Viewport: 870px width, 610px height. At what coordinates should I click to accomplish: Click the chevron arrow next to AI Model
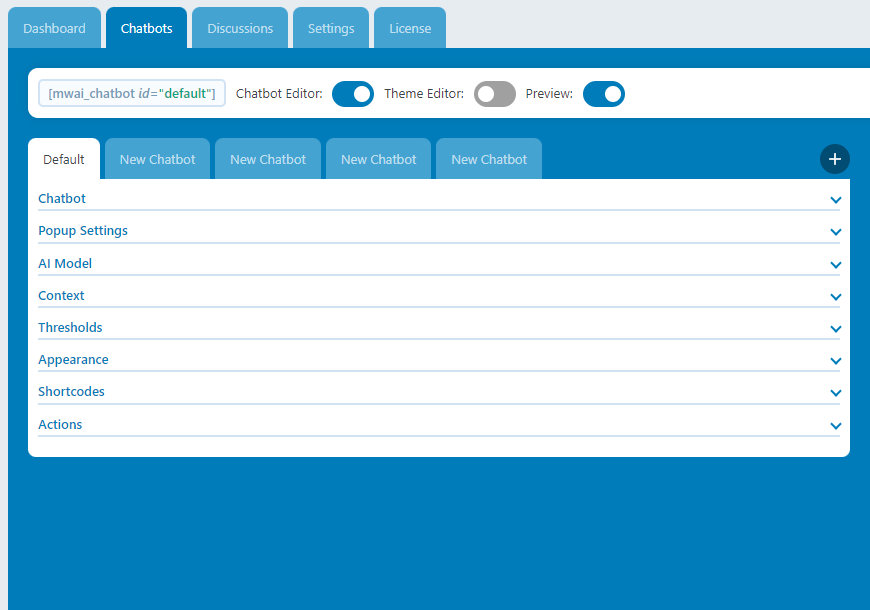pos(835,265)
